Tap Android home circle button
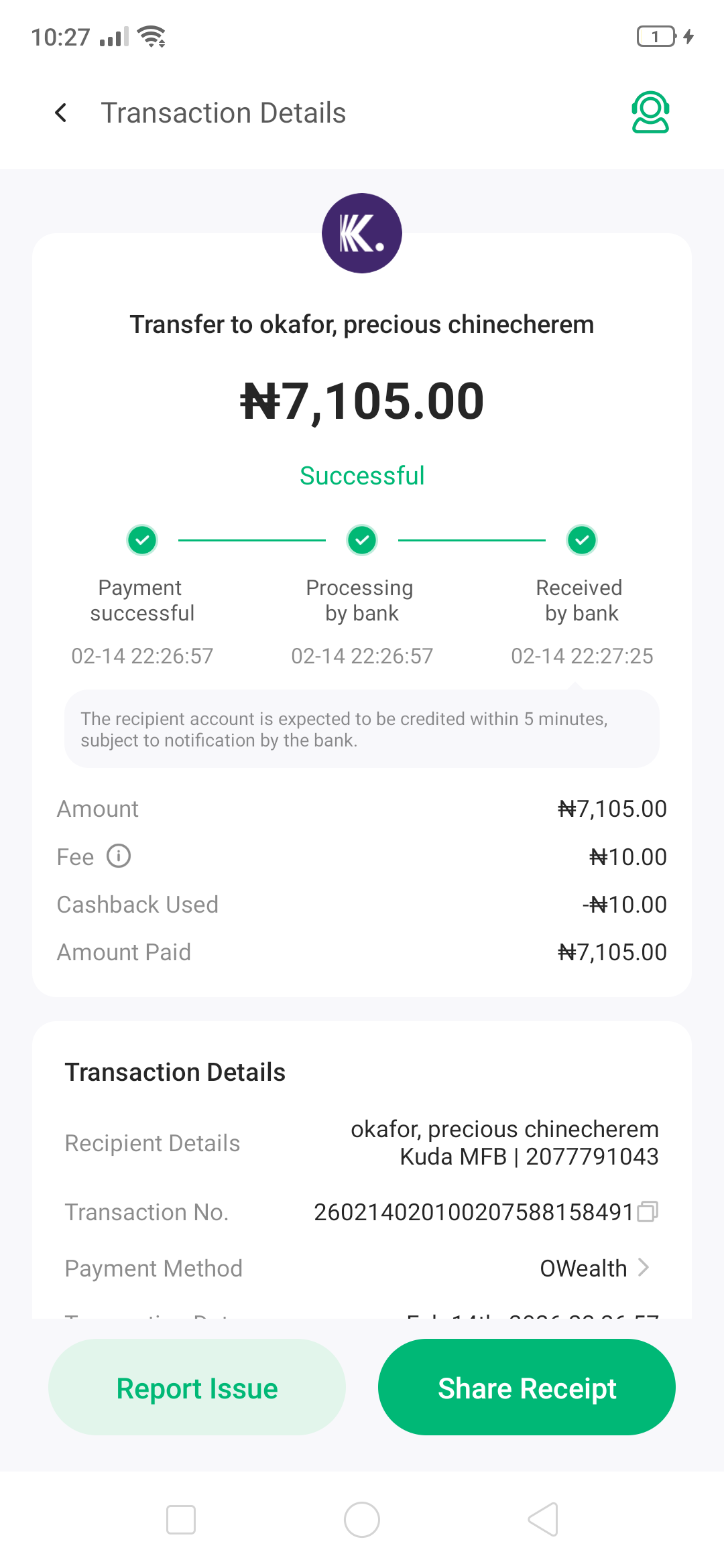Image resolution: width=724 pixels, height=1568 pixels. [362, 1520]
